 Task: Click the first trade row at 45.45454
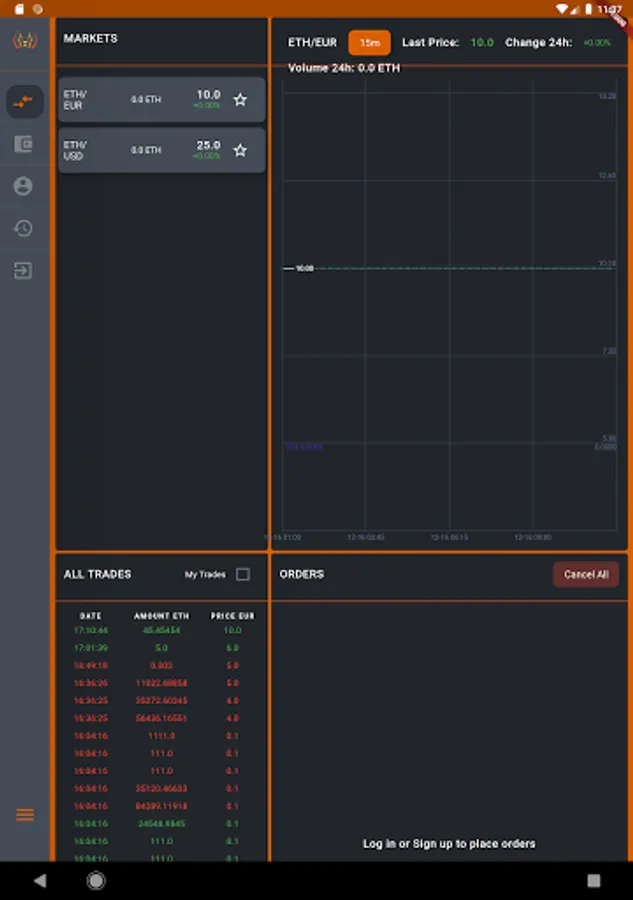coord(162,630)
